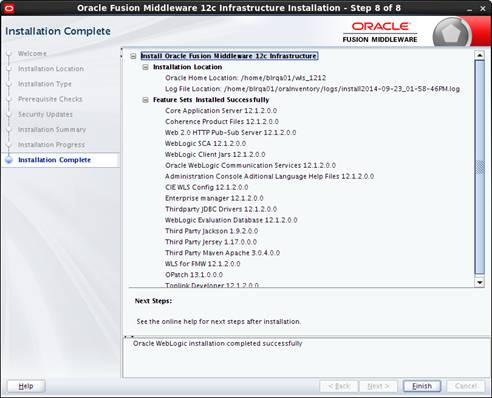This screenshot has width=492, height=398.
Task: Go to Prerequisite Checks step
Action: tap(50, 99)
